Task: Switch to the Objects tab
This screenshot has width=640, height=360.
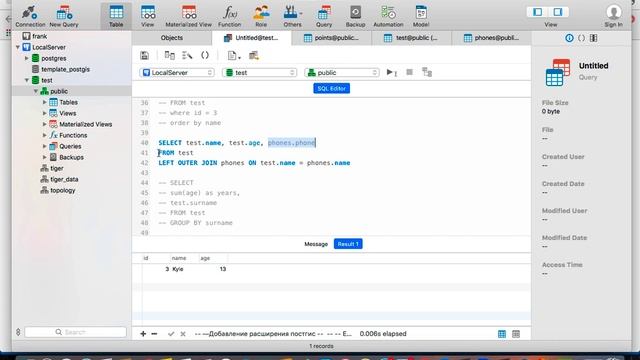Action: [x=172, y=38]
